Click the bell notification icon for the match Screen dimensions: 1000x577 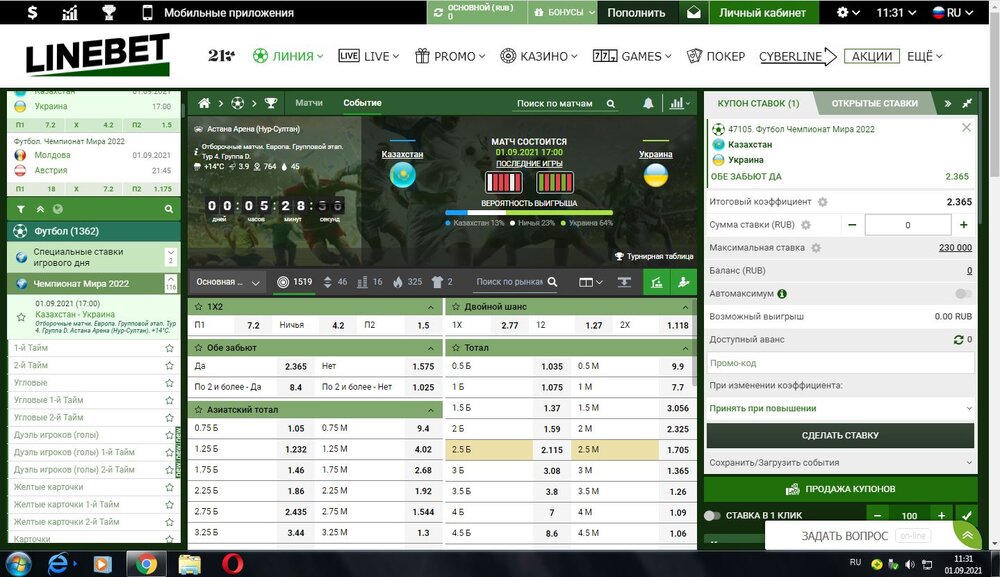point(648,103)
